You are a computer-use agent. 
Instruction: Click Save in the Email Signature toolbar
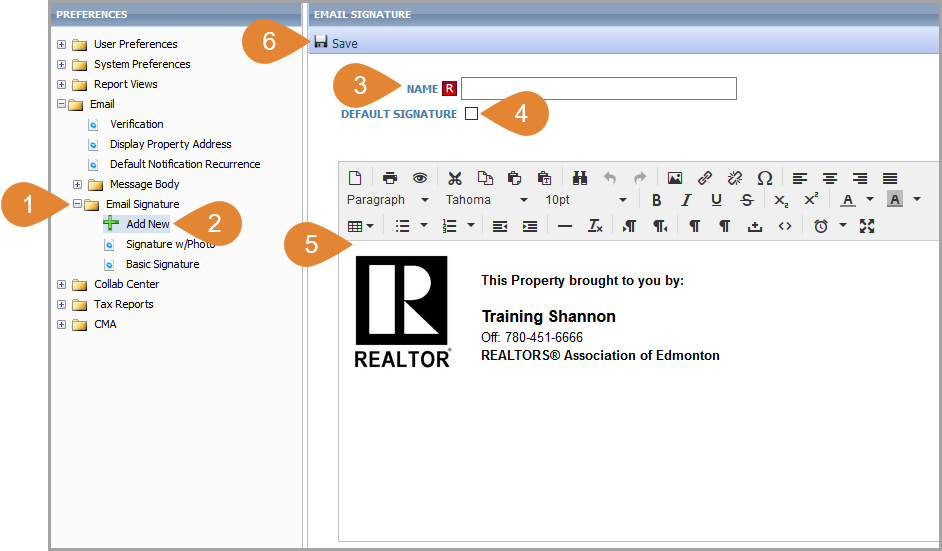click(336, 43)
